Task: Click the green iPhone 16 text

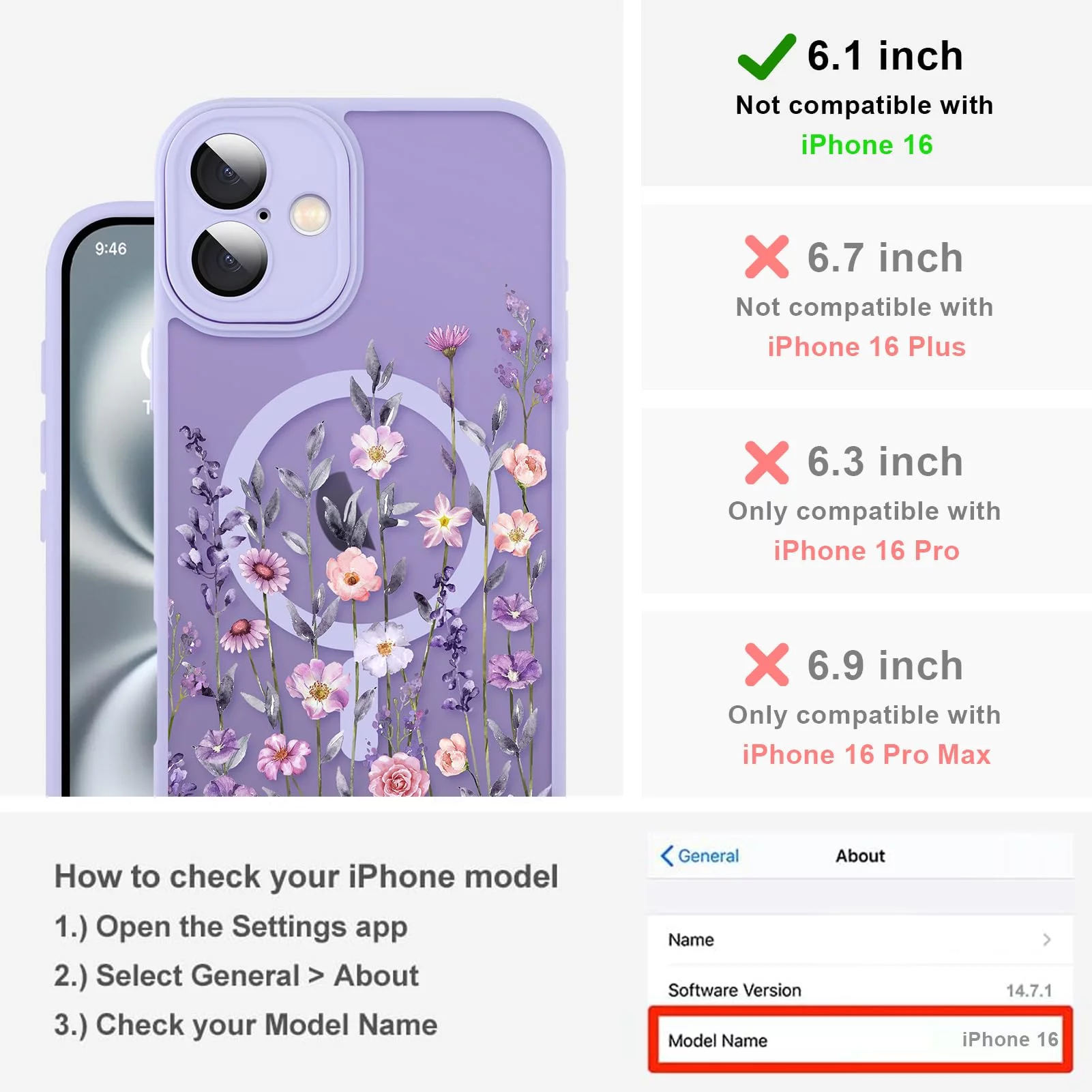Action: [866, 145]
